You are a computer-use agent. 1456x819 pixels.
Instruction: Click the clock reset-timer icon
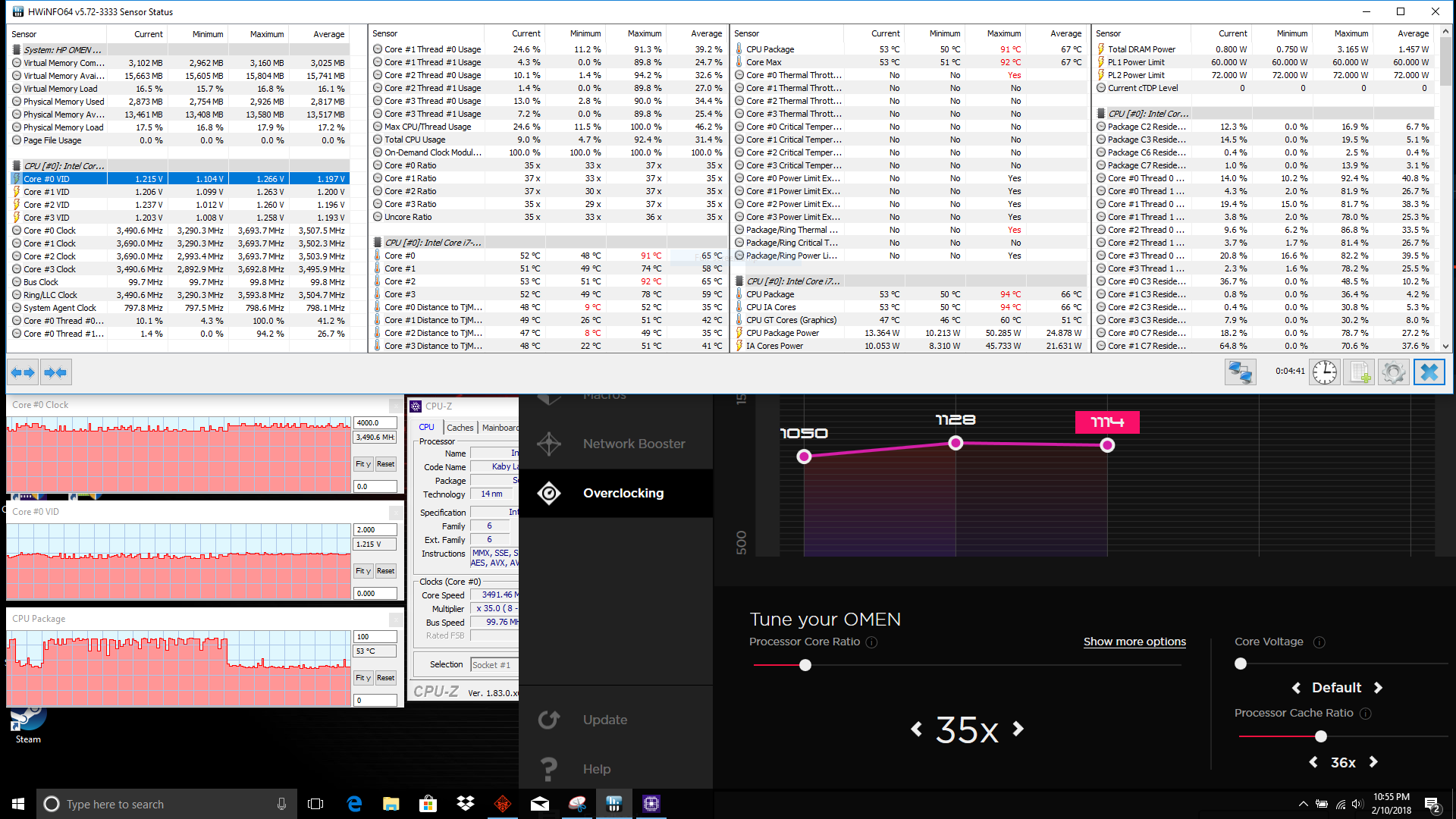[x=1325, y=372]
